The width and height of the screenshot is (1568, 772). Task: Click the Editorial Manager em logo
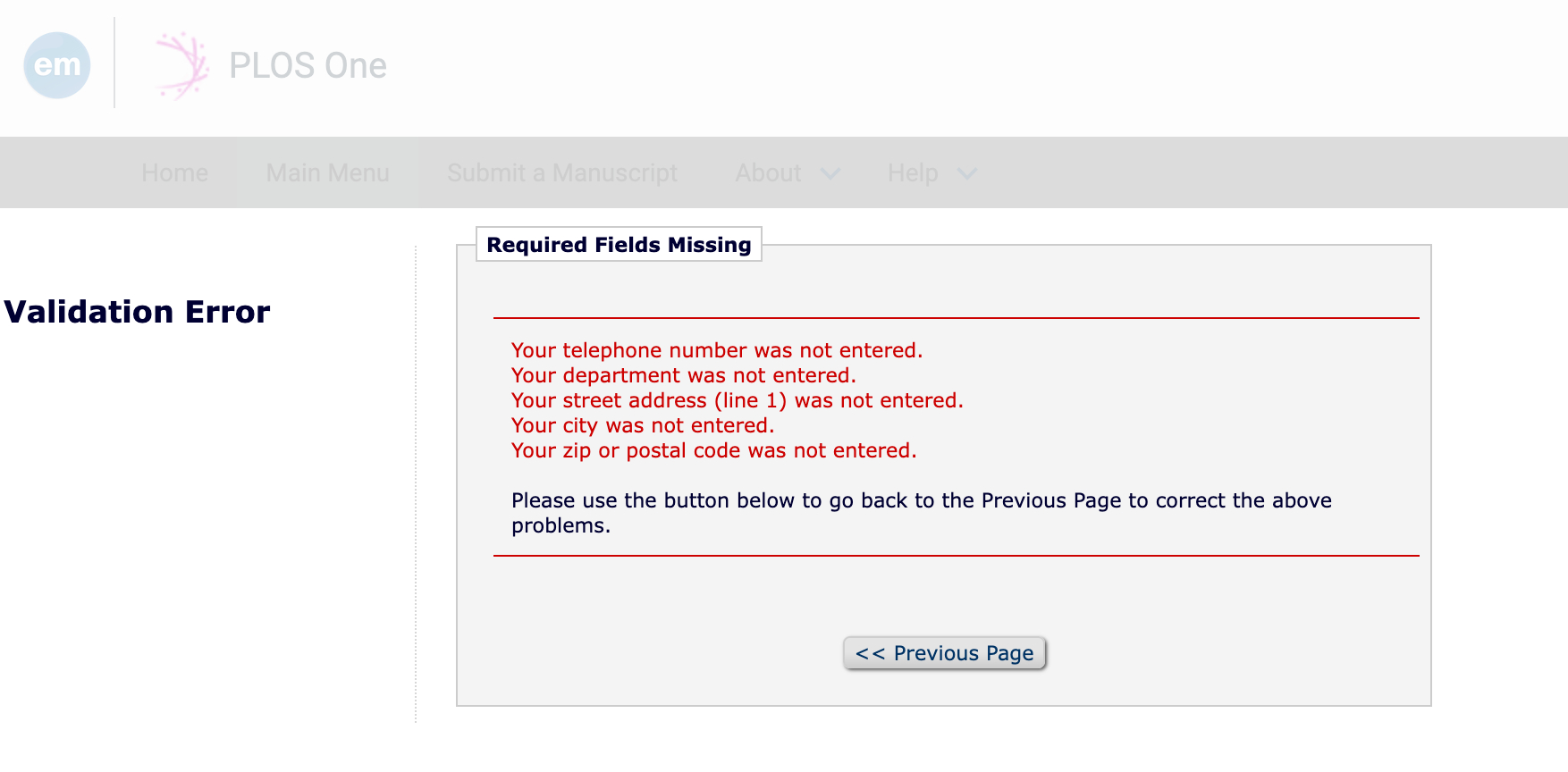(x=57, y=65)
